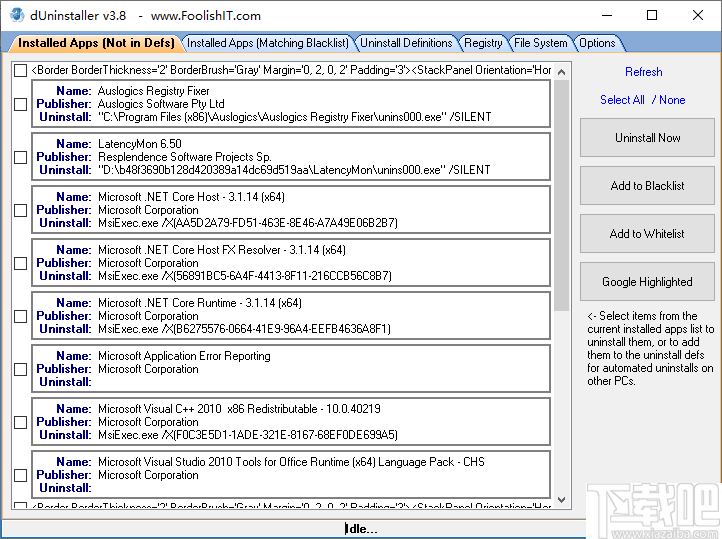Image resolution: width=722 pixels, height=539 pixels.
Task: Click the Auslogics Software Pty Ltd publisher
Action: click(x=161, y=104)
